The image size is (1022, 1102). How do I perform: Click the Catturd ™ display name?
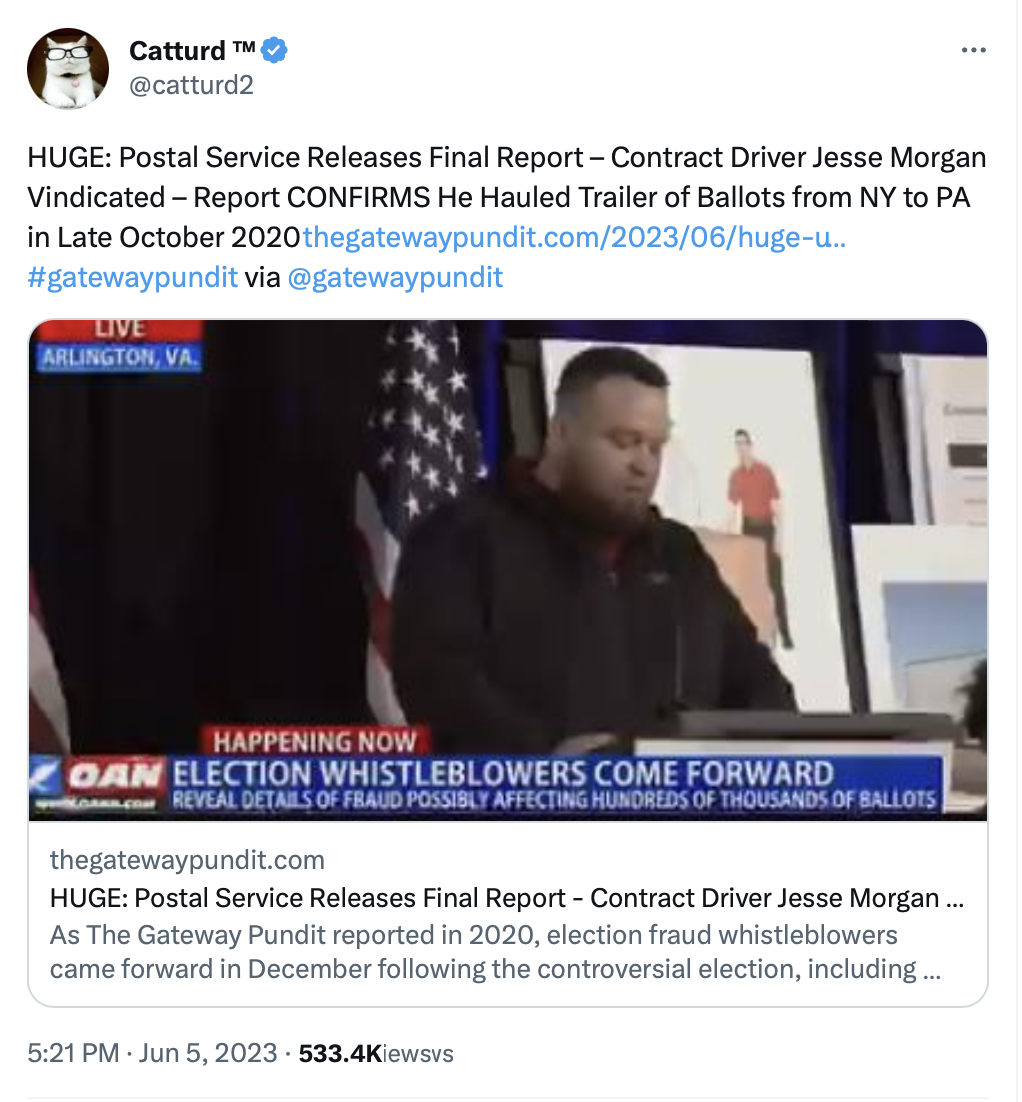pyautogui.click(x=192, y=51)
